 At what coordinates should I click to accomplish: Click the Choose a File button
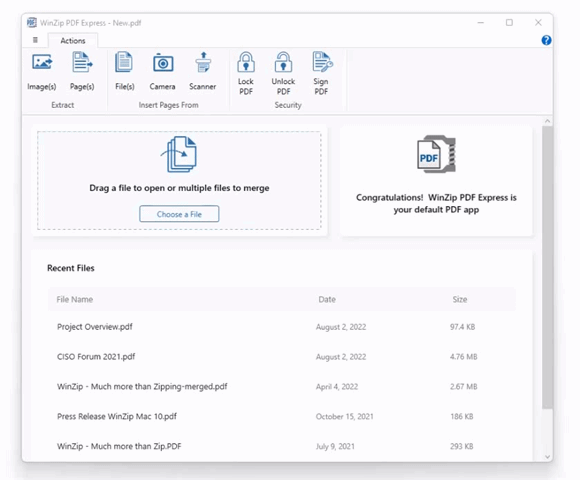coord(179,214)
